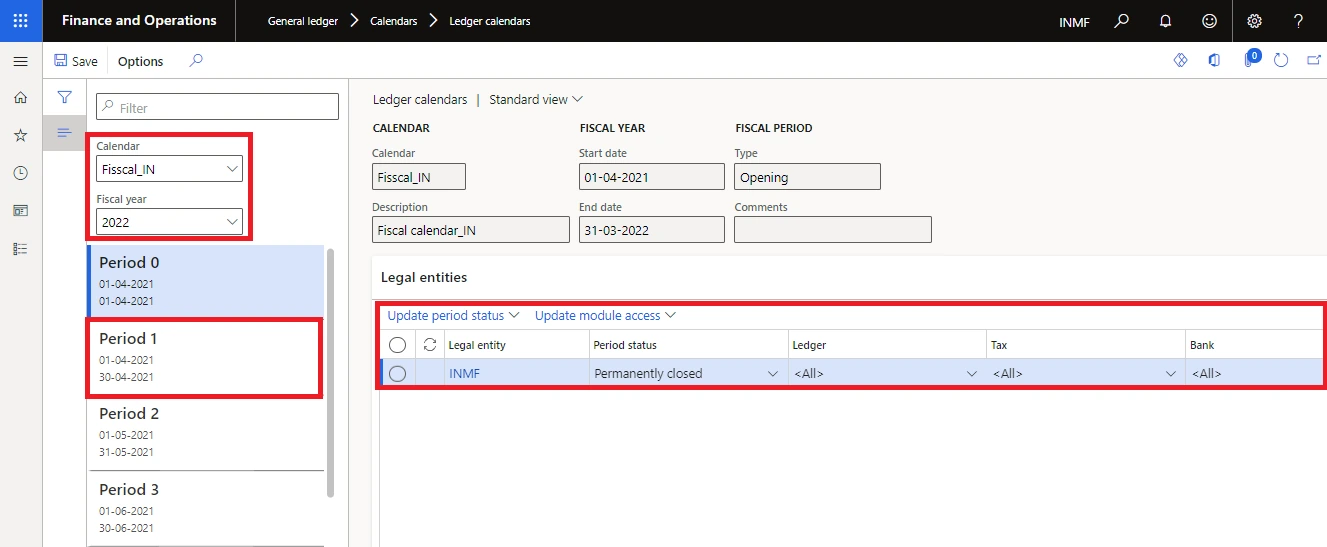Open in Microsoft Office icon
This screenshot has height=547, width=1327.
click(1214, 61)
